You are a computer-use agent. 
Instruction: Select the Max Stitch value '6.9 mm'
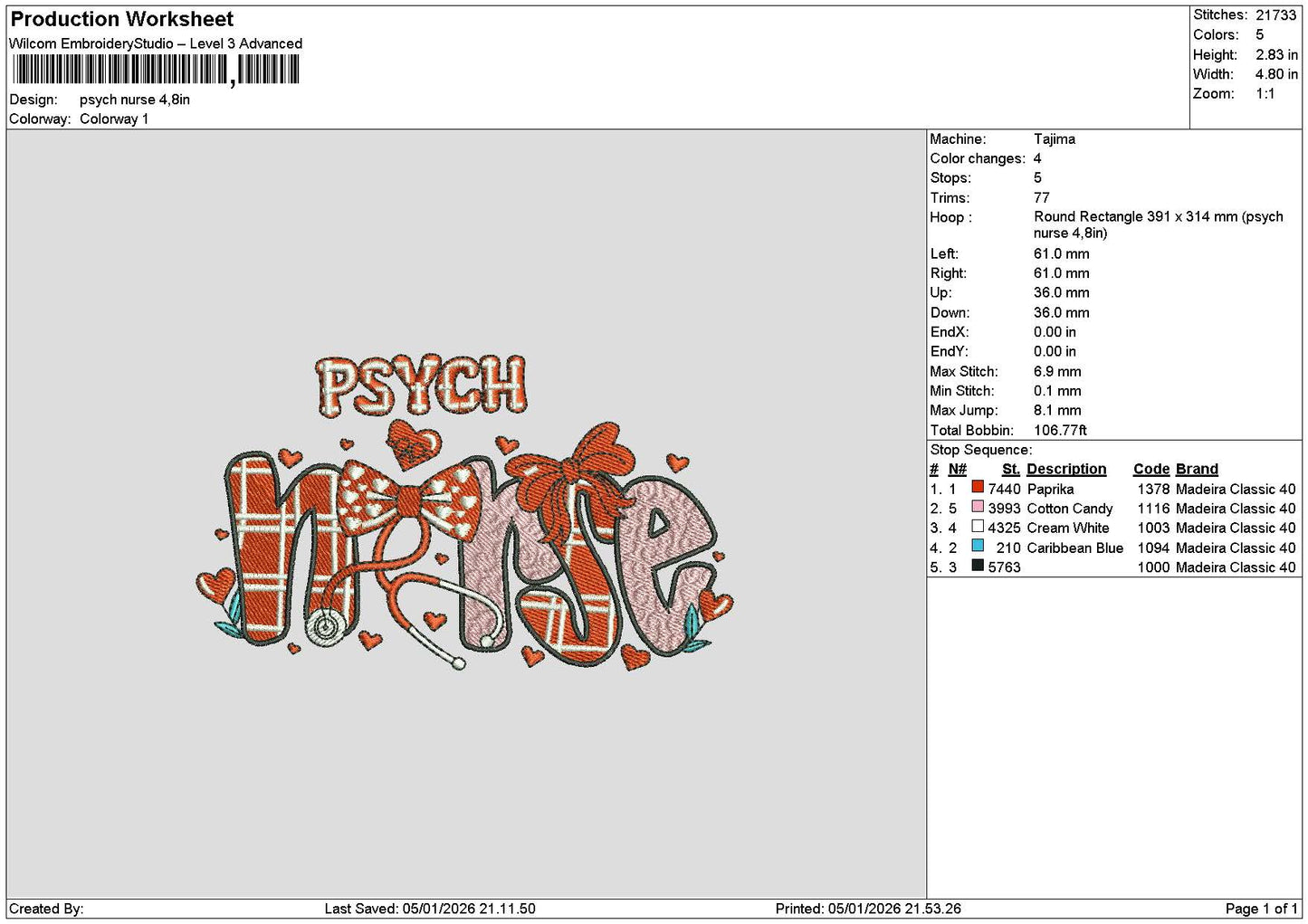pos(1057,371)
